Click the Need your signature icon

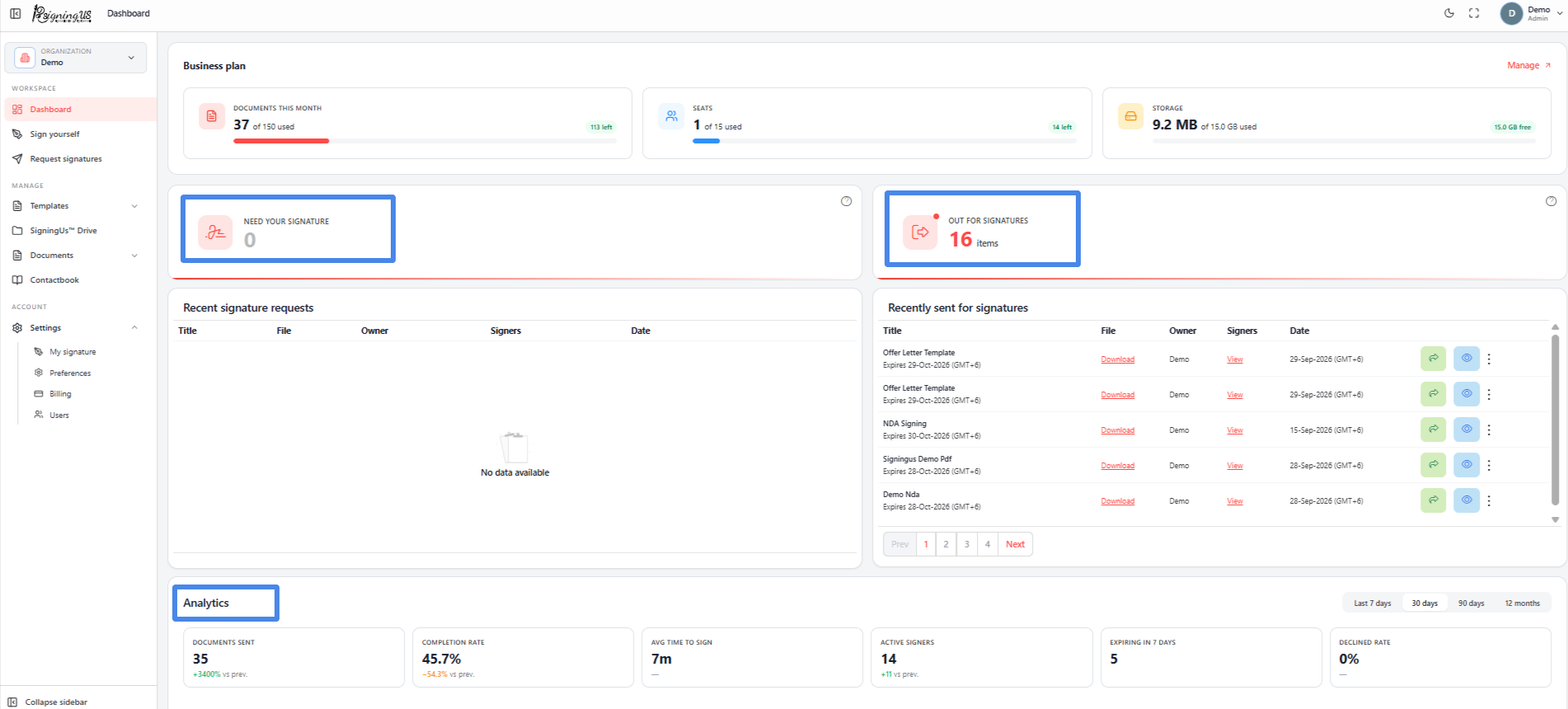215,232
